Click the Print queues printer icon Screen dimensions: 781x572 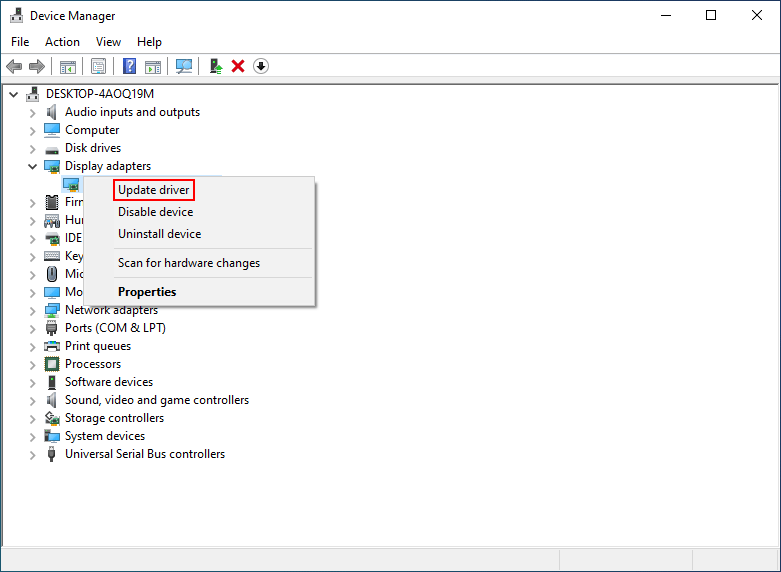(52, 346)
